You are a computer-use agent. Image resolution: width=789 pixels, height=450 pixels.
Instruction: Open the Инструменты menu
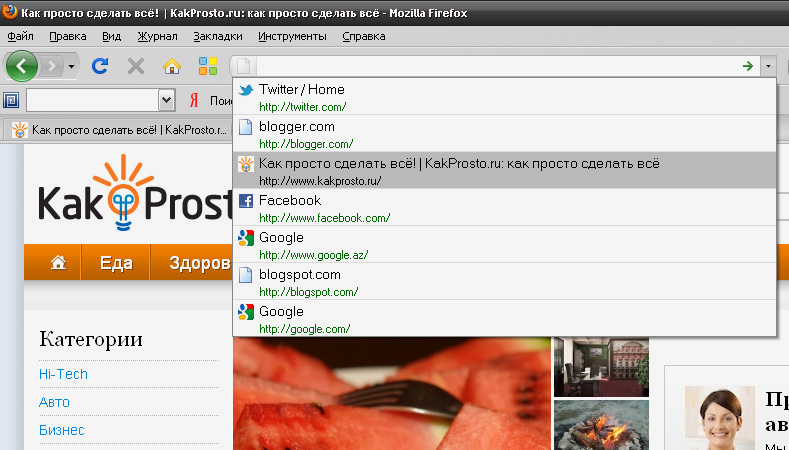(292, 36)
